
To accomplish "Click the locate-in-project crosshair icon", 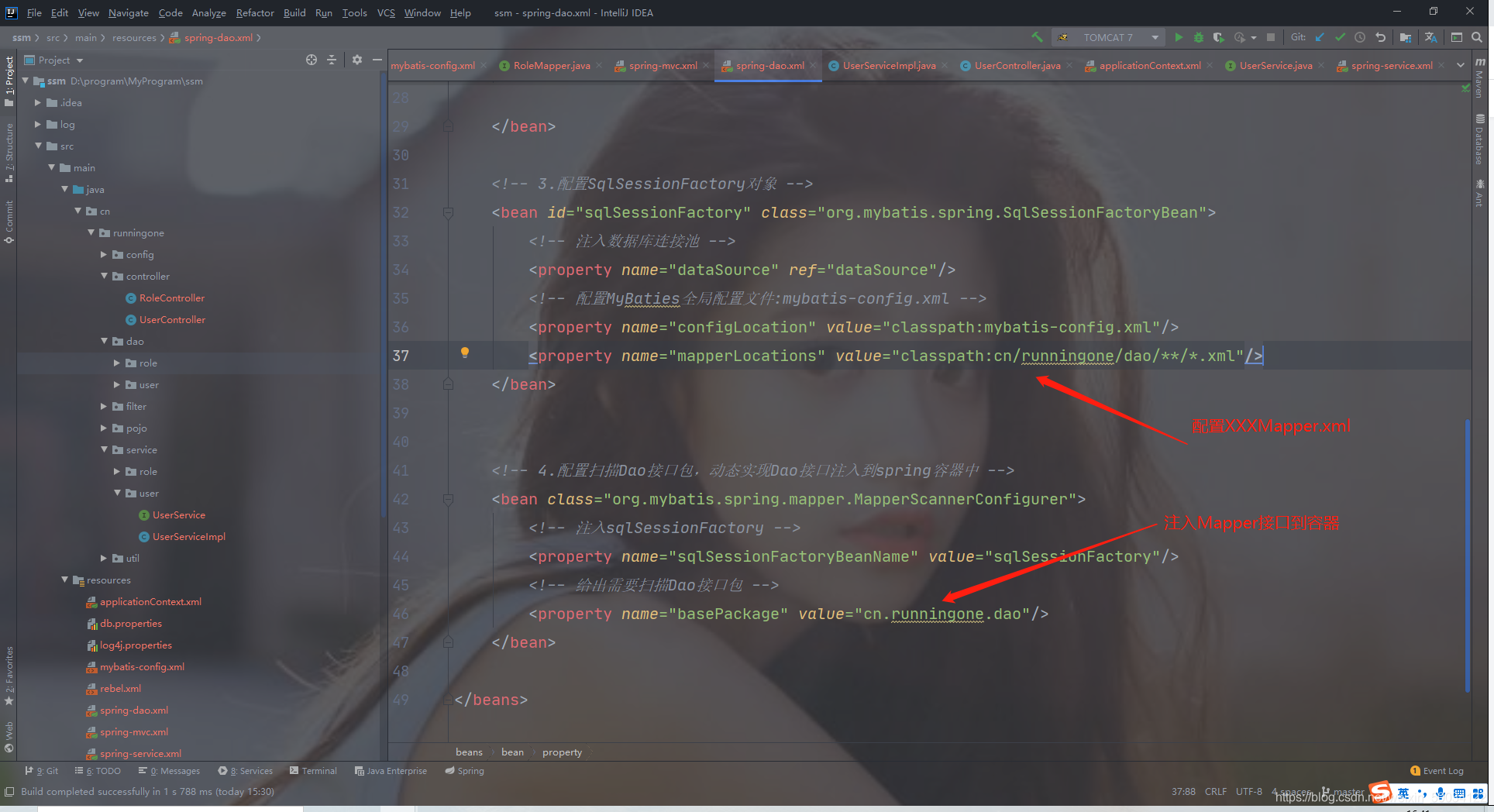I will [312, 60].
